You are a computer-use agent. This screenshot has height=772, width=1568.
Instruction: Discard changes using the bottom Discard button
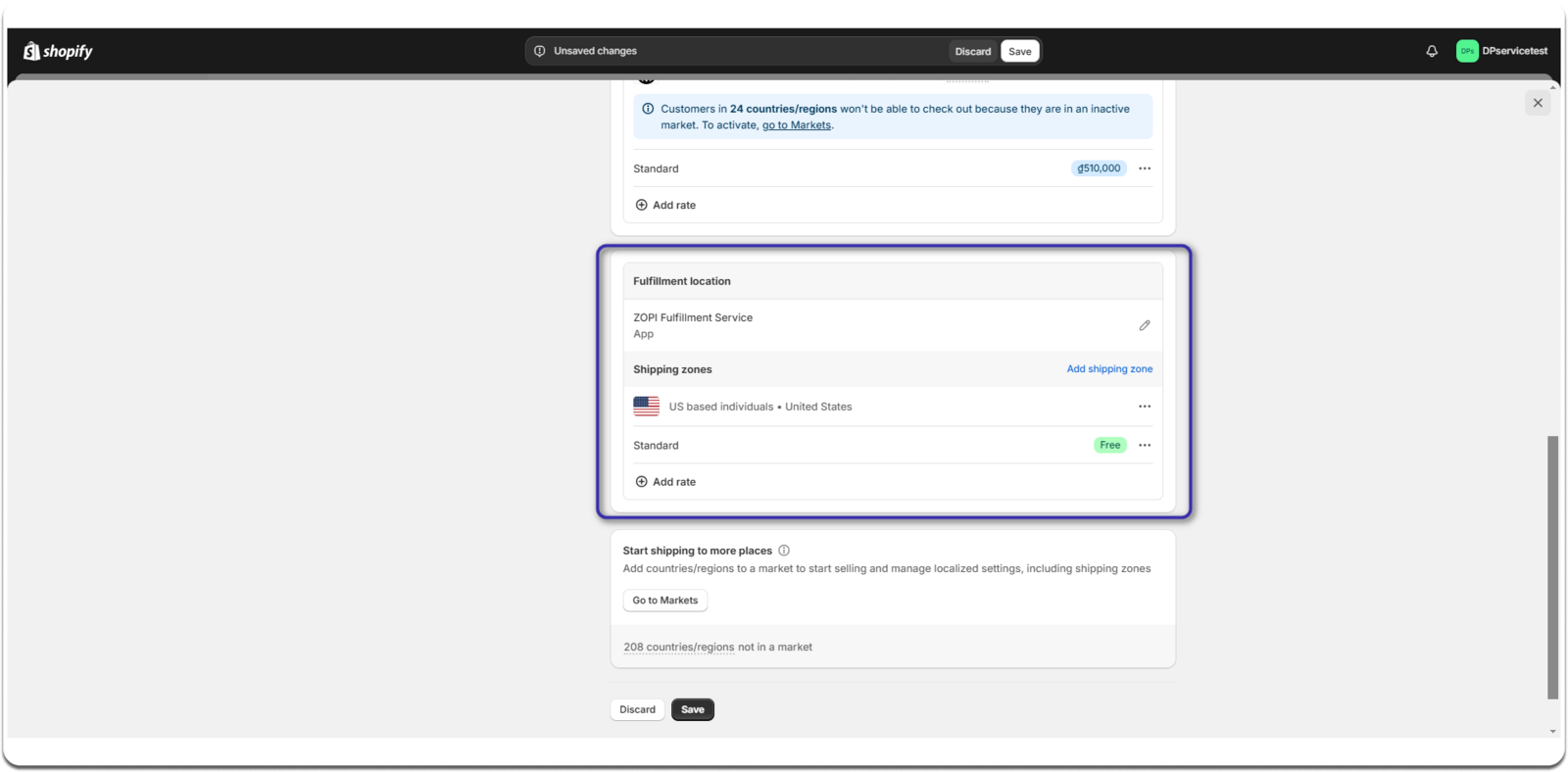point(637,709)
